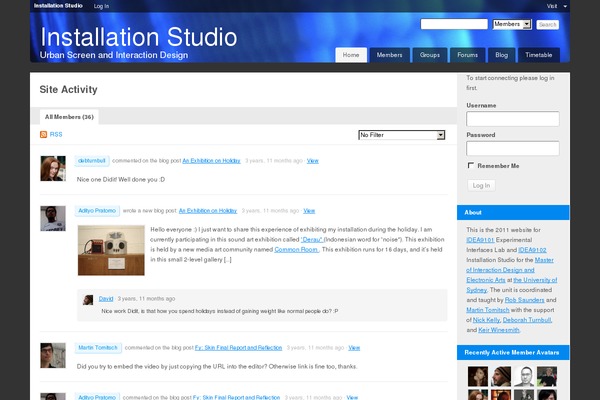
Task: Focus the Username input field
Action: pyautogui.click(x=513, y=119)
